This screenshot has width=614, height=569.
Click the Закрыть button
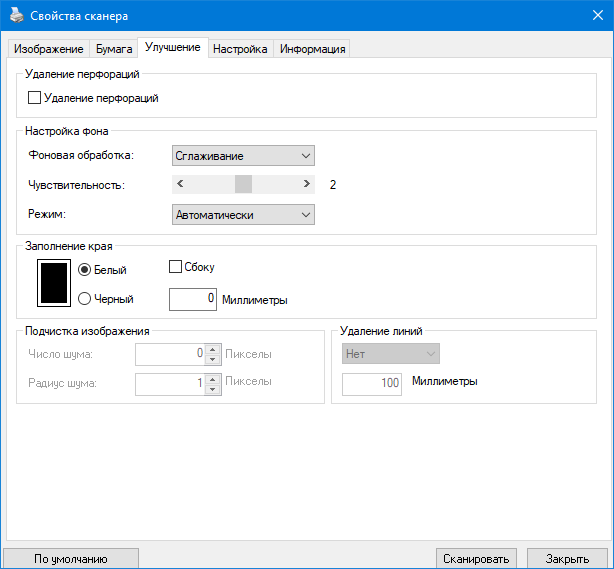pos(567,558)
